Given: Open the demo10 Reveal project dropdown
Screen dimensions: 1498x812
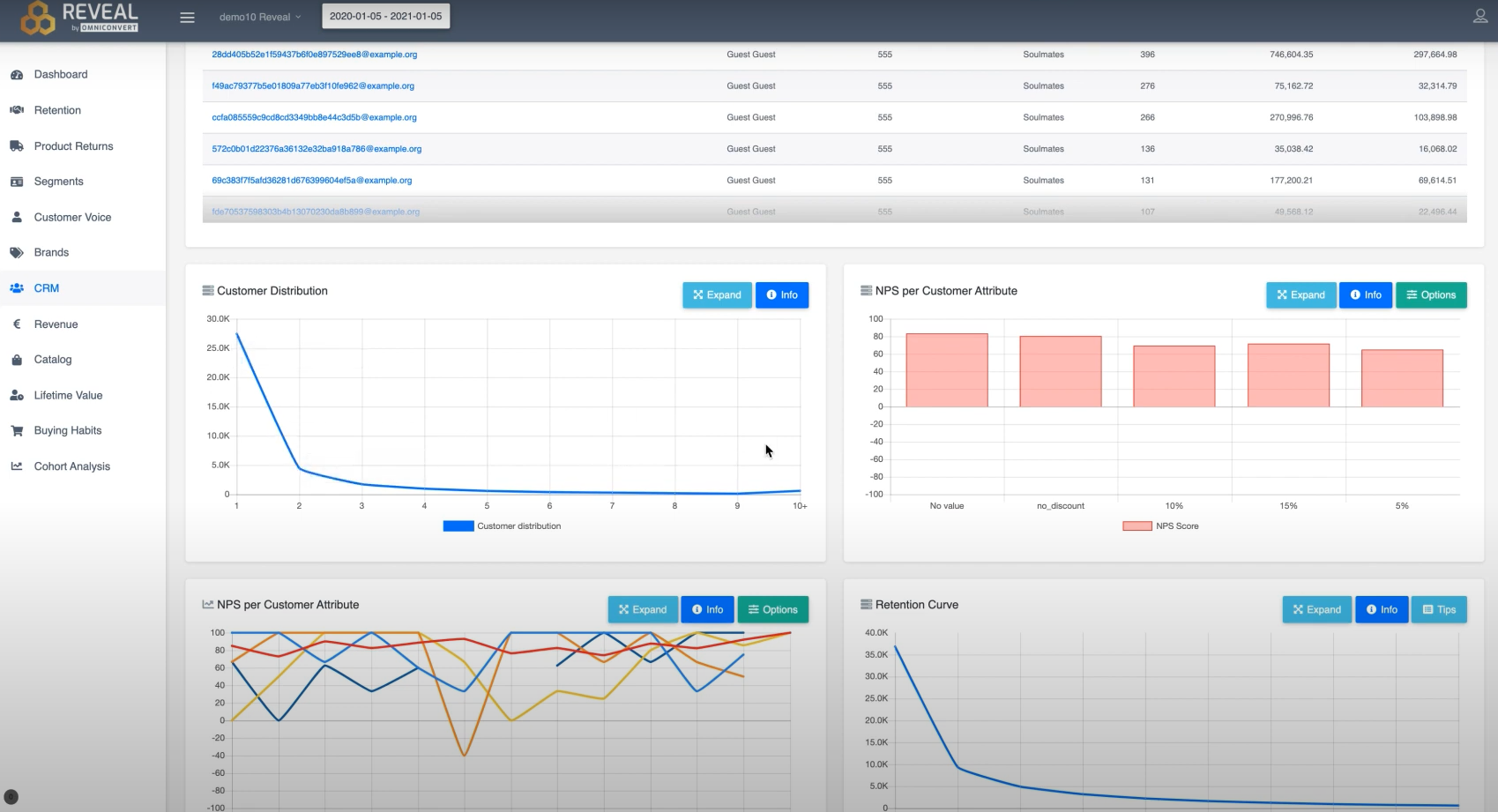Looking at the screenshot, I should [258, 16].
